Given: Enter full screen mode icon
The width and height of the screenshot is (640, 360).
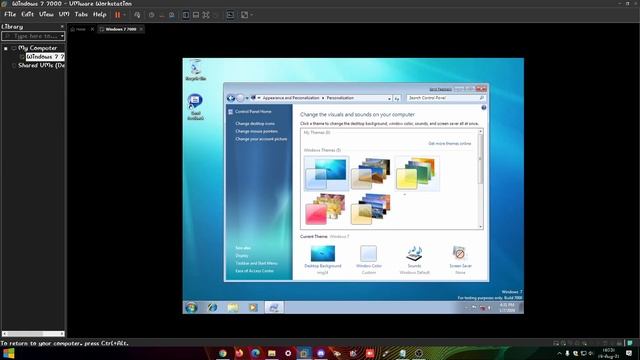Looking at the screenshot, I should [x=206, y=15].
